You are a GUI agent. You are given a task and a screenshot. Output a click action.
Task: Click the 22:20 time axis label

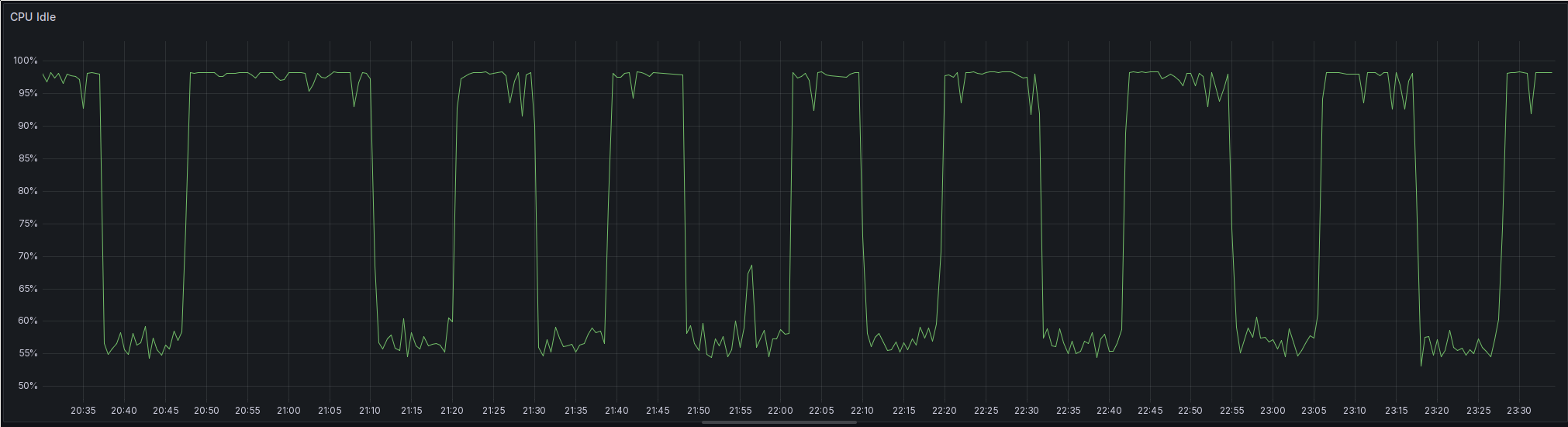[x=945, y=411]
